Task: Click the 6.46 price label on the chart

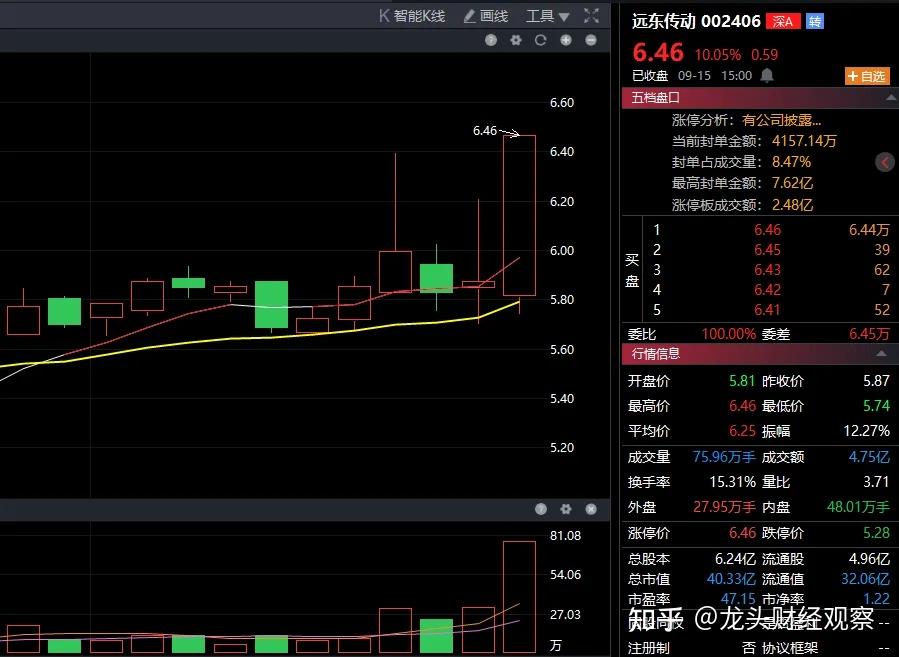Action: pyautogui.click(x=484, y=131)
